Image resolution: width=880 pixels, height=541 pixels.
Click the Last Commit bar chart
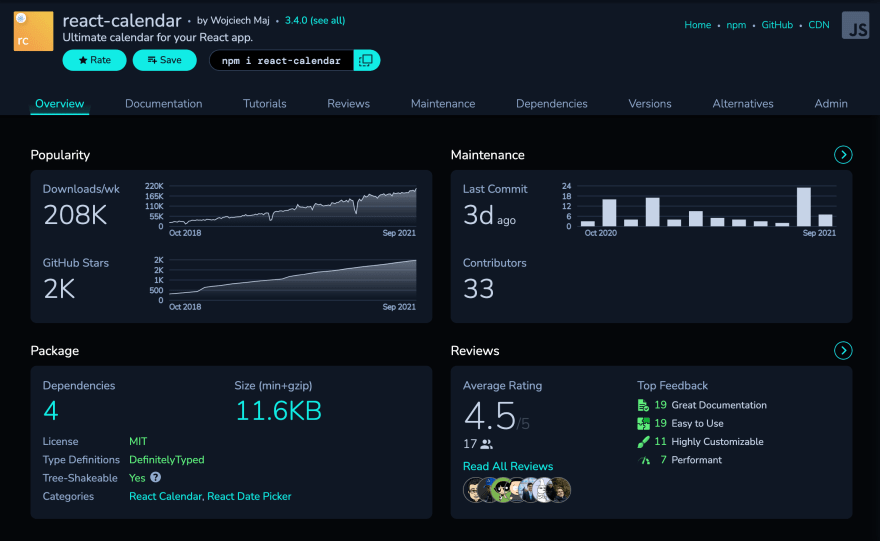[x=707, y=205]
